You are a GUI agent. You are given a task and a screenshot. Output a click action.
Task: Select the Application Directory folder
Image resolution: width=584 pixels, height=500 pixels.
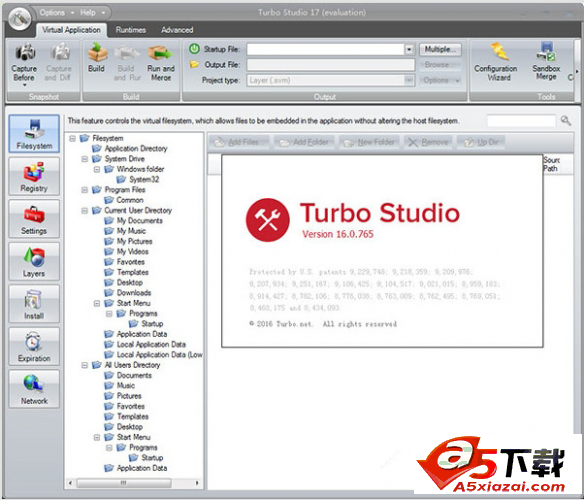(129, 149)
